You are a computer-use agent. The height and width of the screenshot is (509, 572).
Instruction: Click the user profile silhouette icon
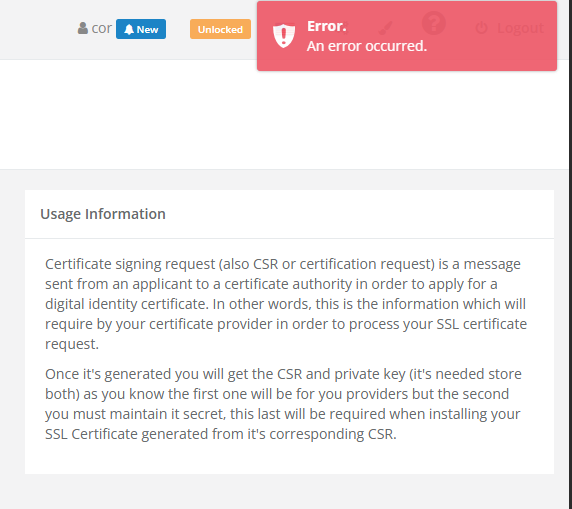click(x=83, y=28)
